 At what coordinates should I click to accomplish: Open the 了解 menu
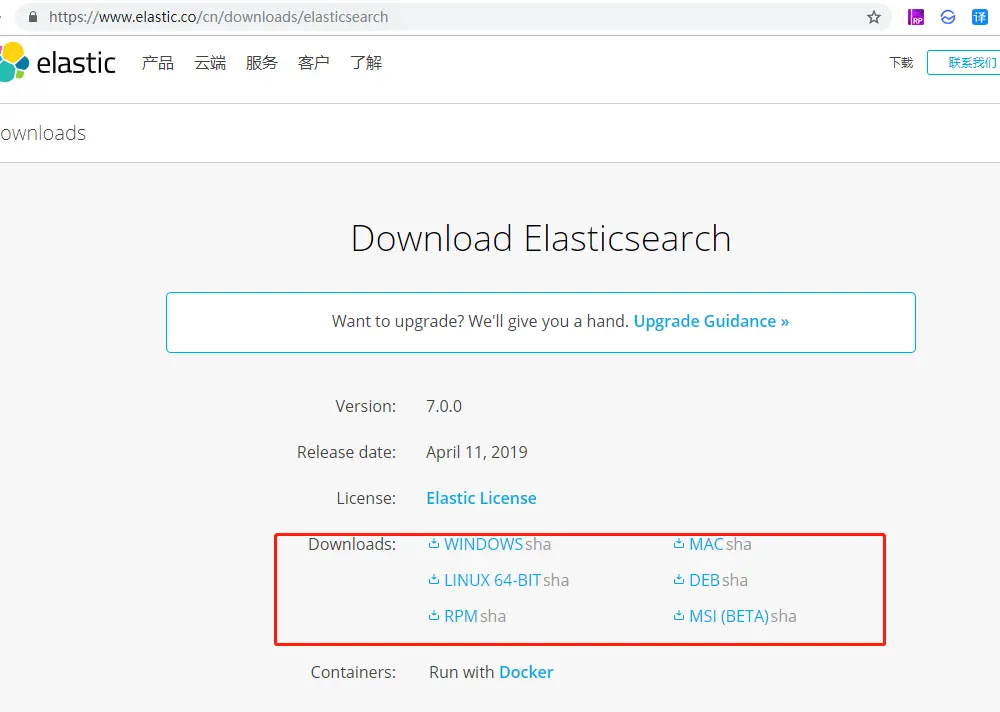[366, 63]
